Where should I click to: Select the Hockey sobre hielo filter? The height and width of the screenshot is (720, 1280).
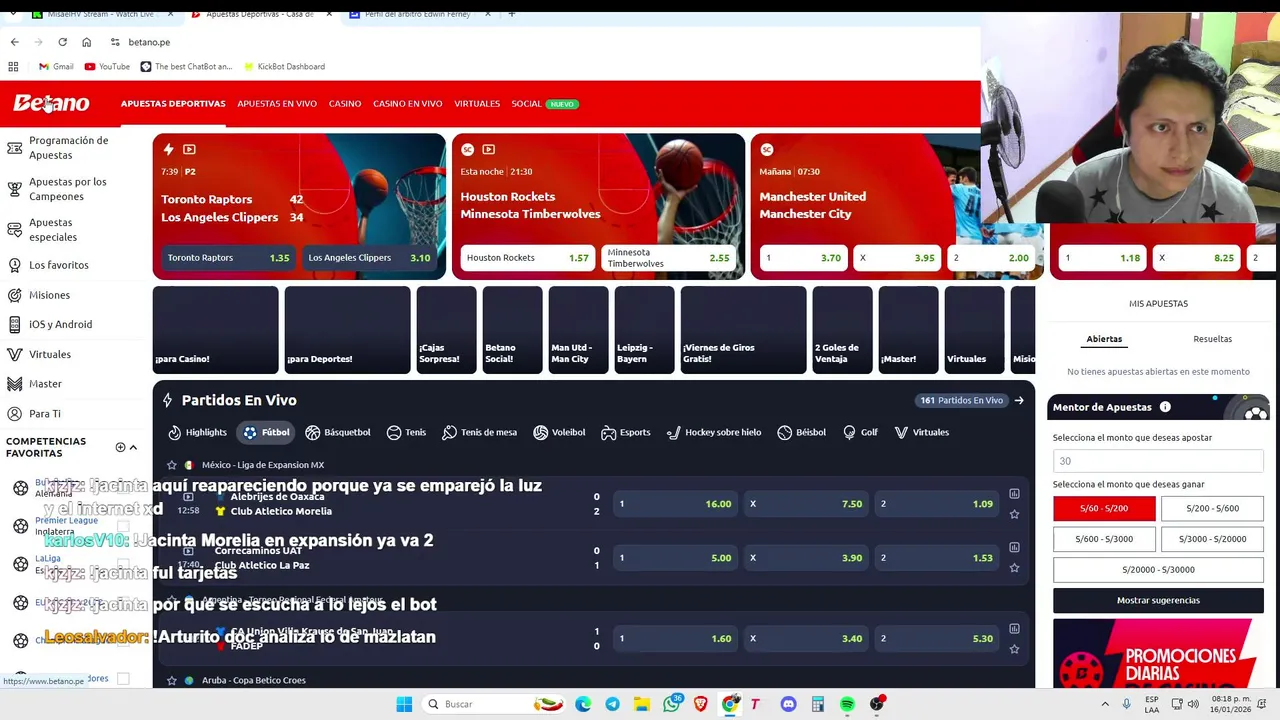click(x=713, y=432)
